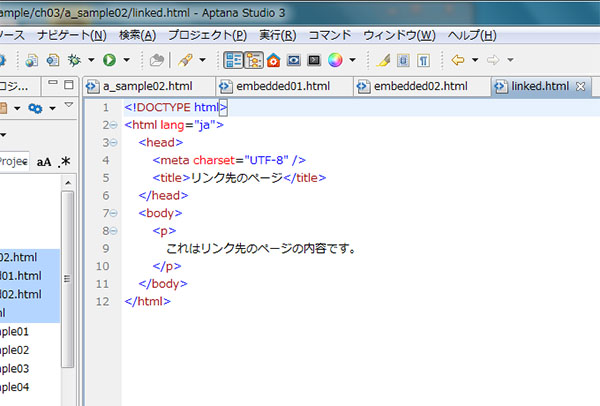Open the terminal console icon
This screenshot has height=406, width=600.
click(314, 60)
